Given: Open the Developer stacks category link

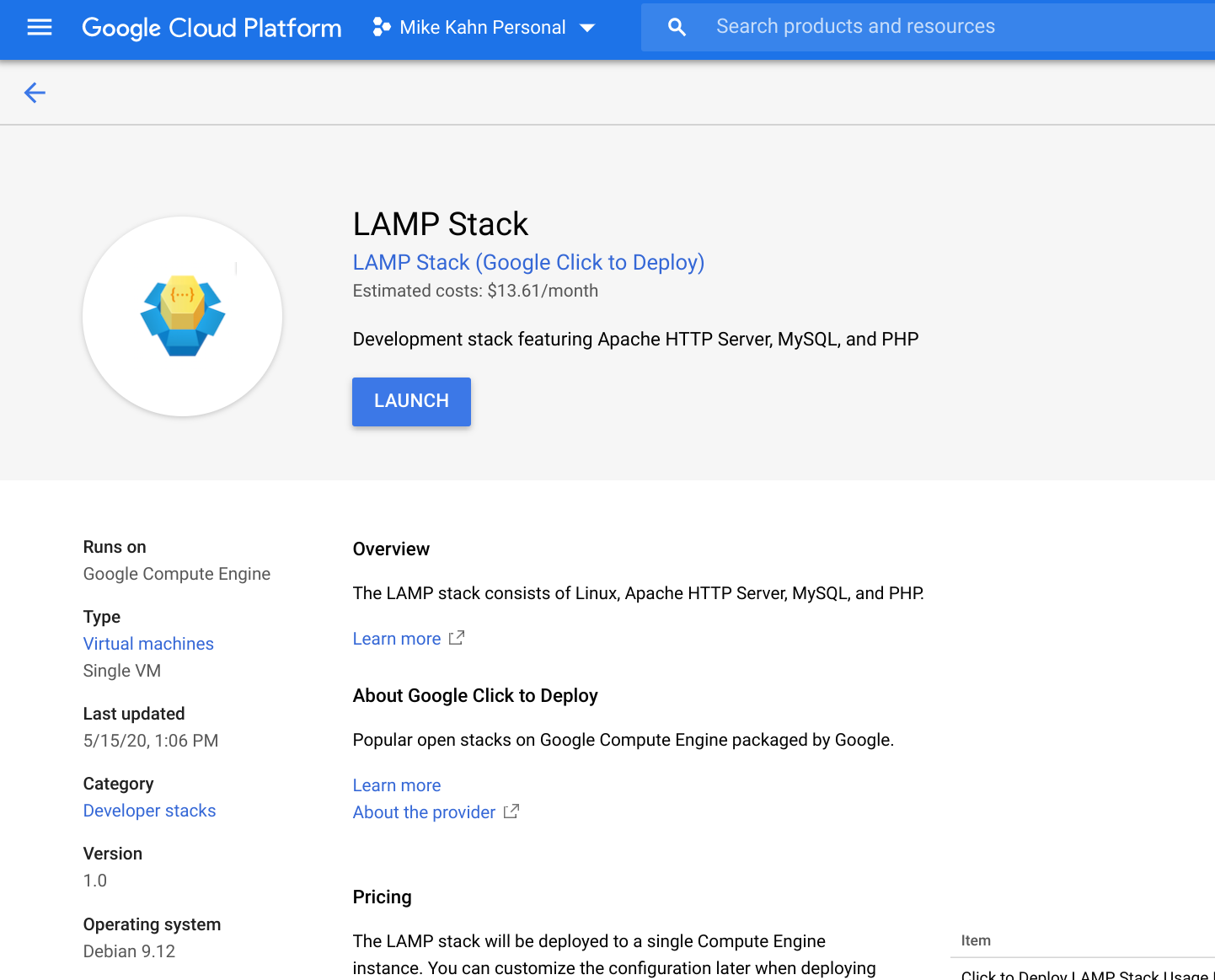Looking at the screenshot, I should (149, 811).
